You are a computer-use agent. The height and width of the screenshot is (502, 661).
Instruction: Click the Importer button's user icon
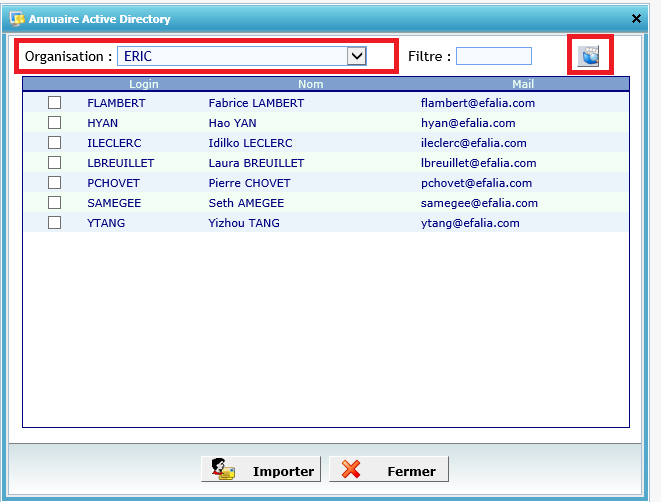pyautogui.click(x=223, y=470)
